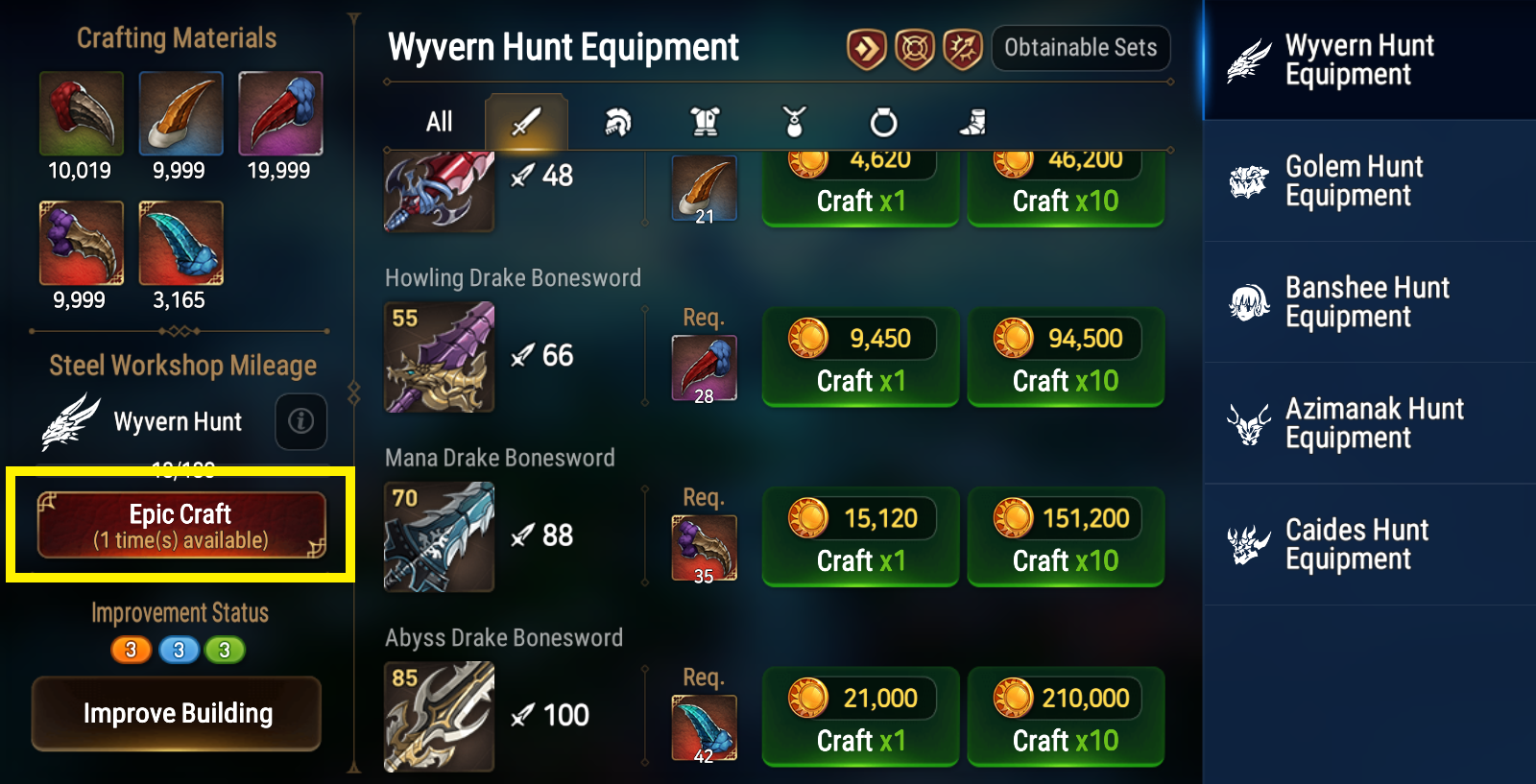Open the Obtainable Sets button
Image resolution: width=1536 pixels, height=784 pixels.
pos(1081,48)
